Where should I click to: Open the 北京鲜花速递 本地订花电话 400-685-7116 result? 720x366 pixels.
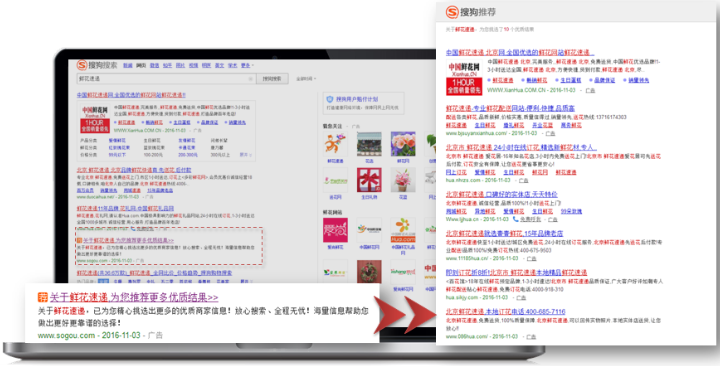coord(505,311)
